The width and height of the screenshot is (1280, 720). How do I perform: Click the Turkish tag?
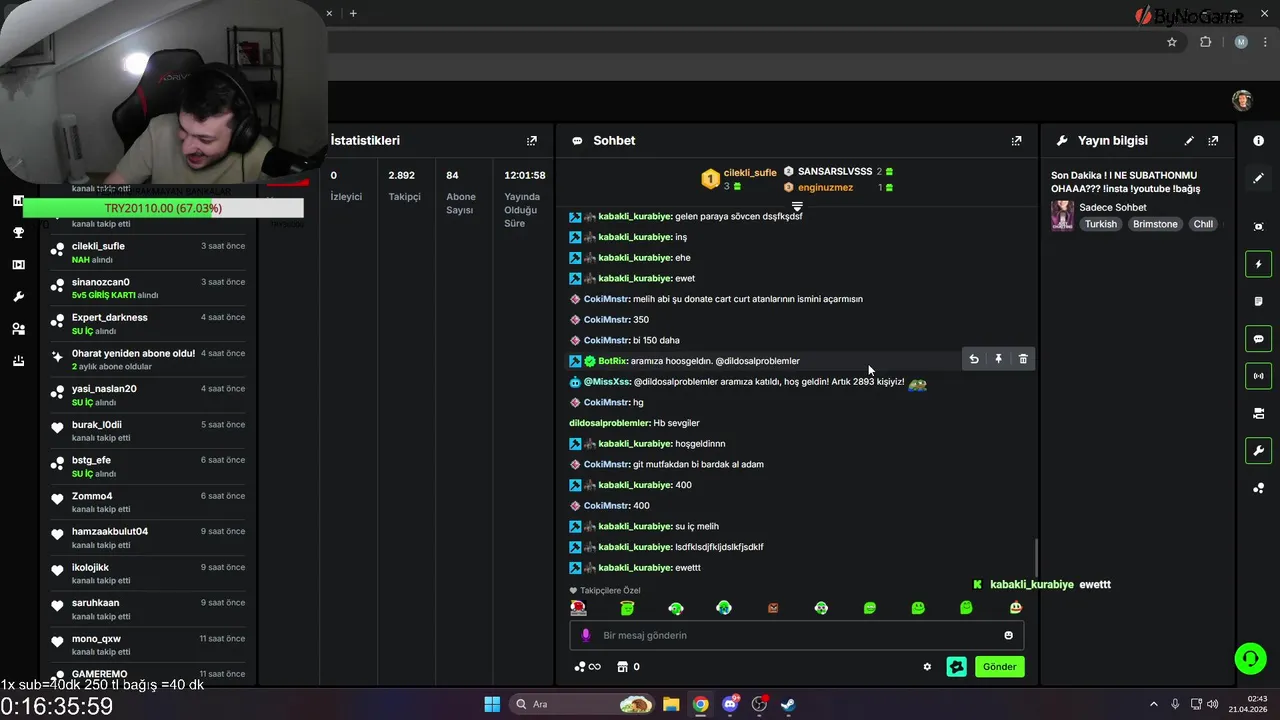1101,224
